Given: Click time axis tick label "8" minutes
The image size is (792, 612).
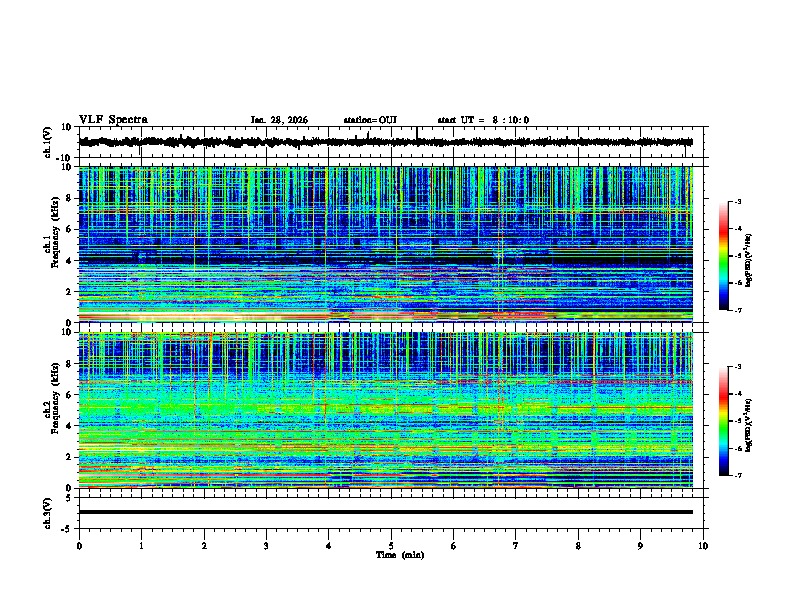Looking at the screenshot, I should [578, 546].
